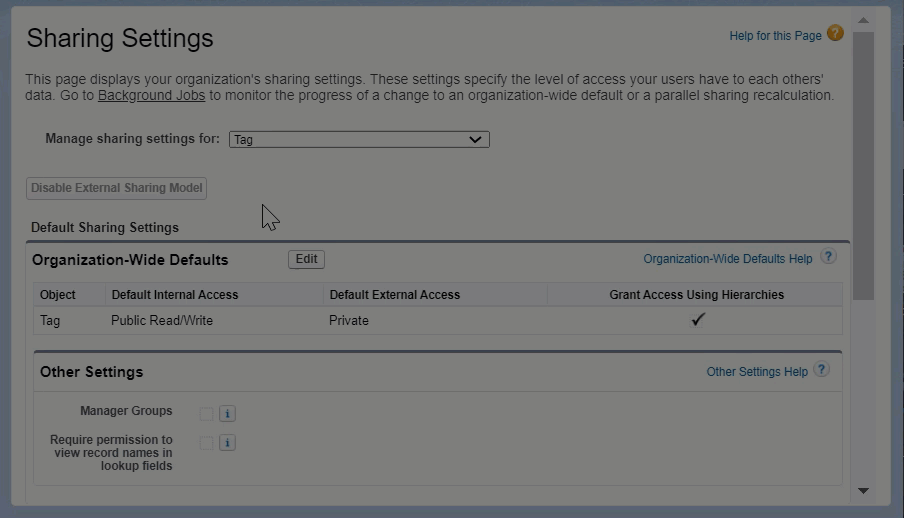
Task: Click the info icon next to Manager Groups
Action: [x=227, y=413]
